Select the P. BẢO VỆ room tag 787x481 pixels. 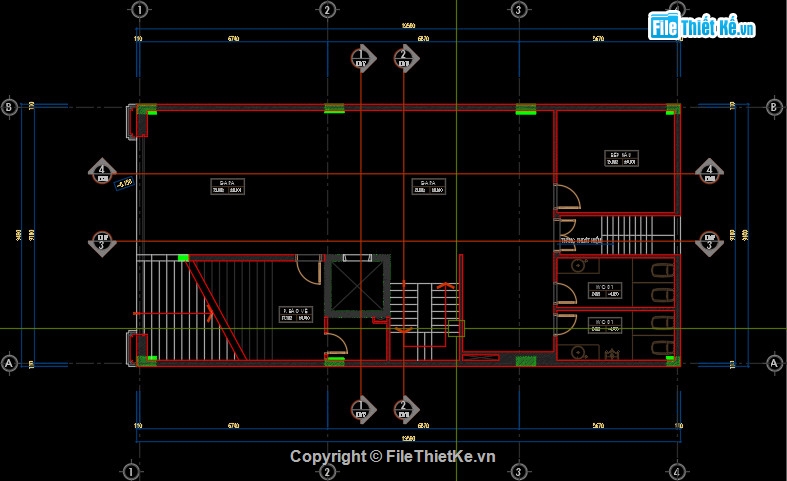pos(296,314)
